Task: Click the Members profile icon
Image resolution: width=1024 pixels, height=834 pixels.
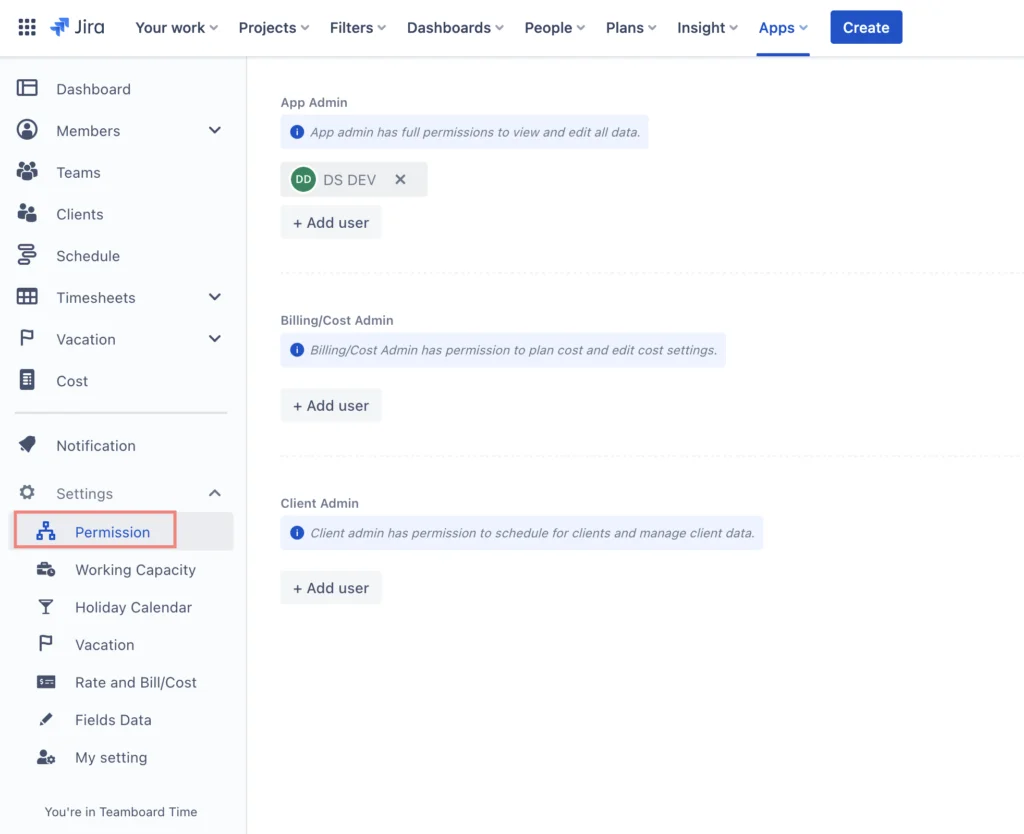Action: click(27, 130)
